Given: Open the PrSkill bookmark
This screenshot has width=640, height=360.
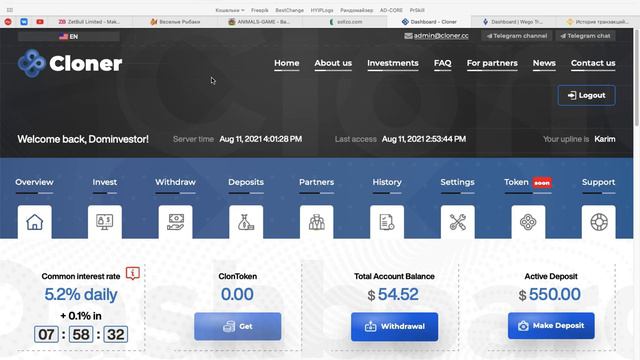Looking at the screenshot, I should (417, 10).
